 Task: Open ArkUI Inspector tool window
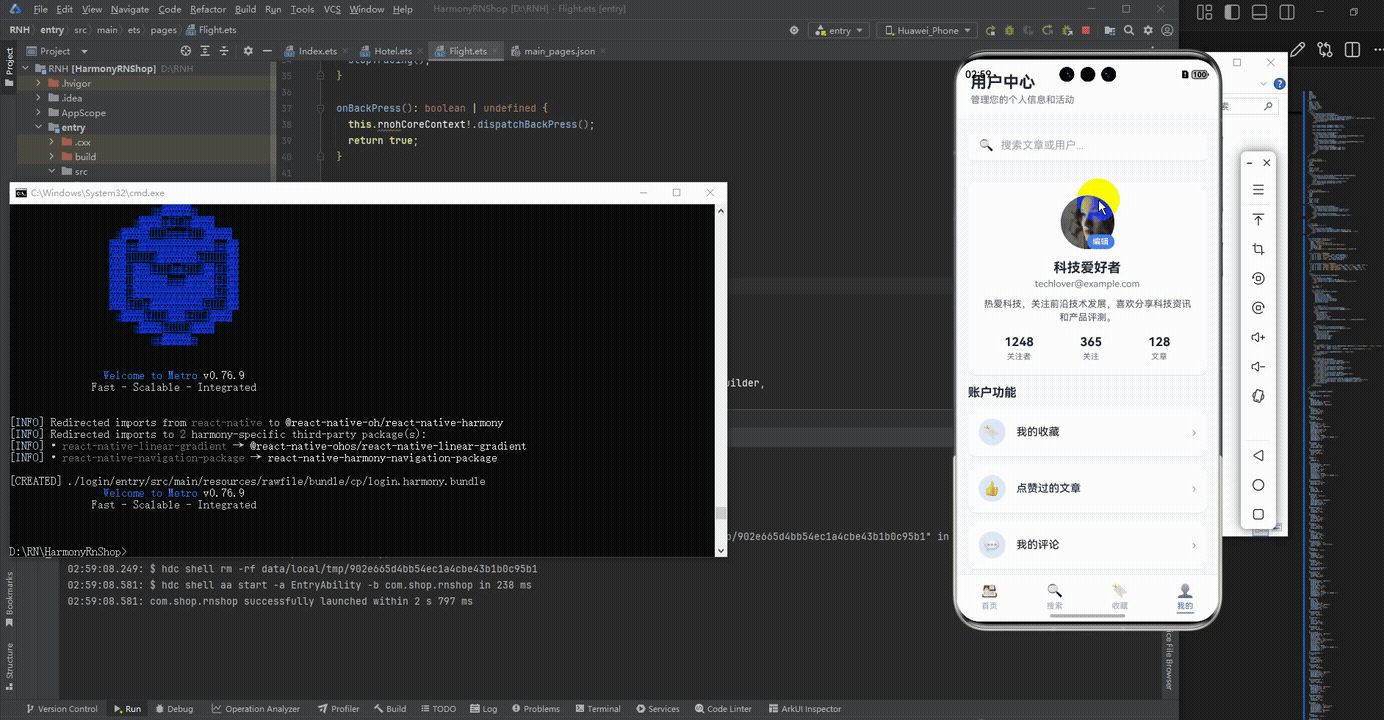pos(802,709)
